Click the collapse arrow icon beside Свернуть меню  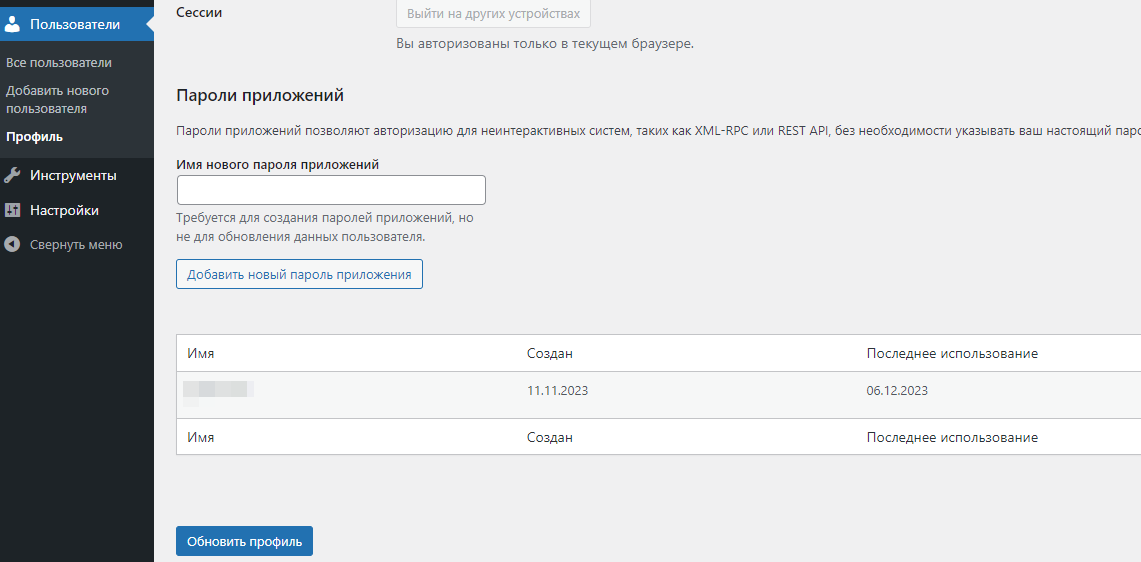pos(12,245)
